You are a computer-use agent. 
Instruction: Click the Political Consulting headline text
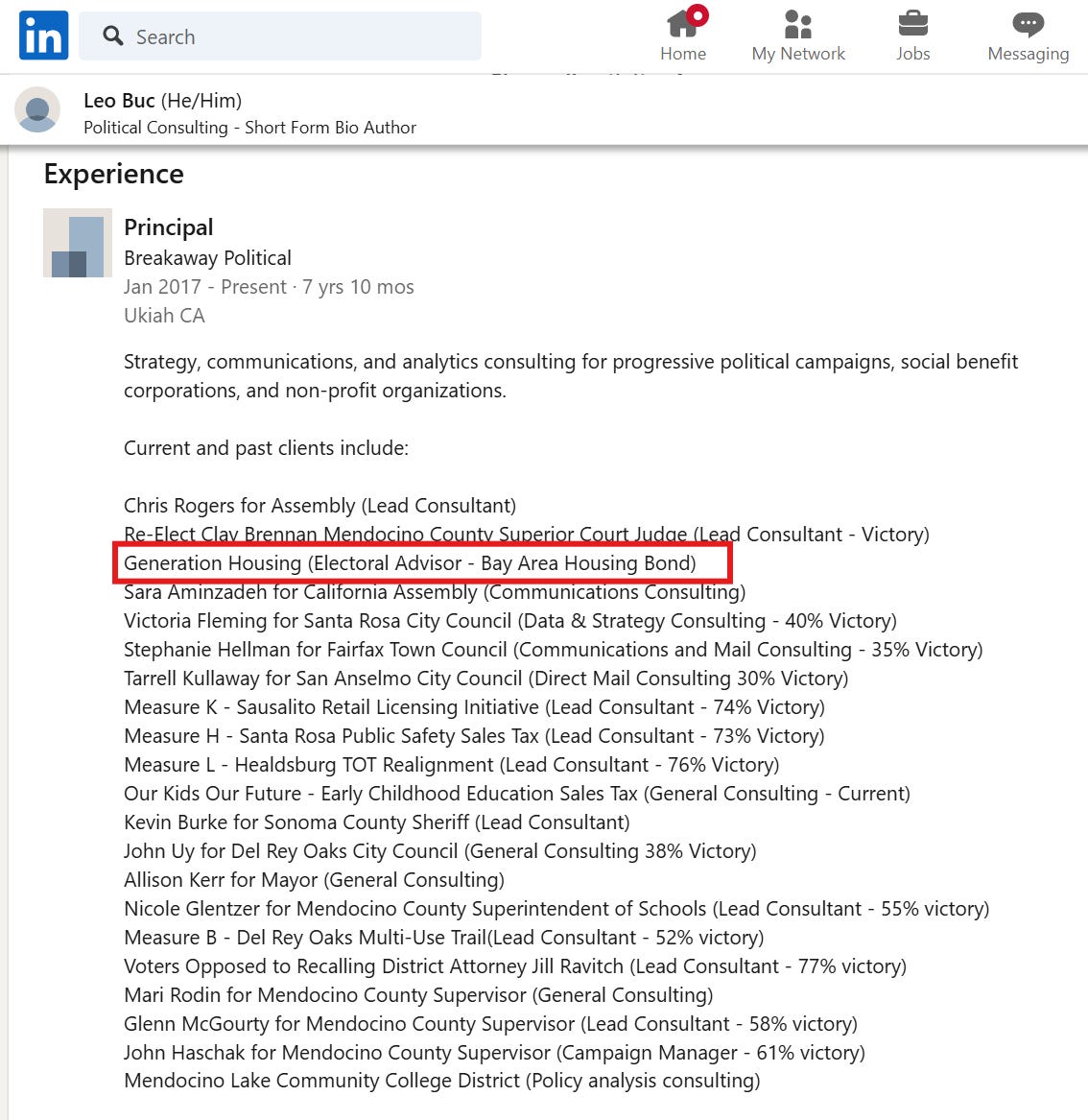click(x=249, y=128)
